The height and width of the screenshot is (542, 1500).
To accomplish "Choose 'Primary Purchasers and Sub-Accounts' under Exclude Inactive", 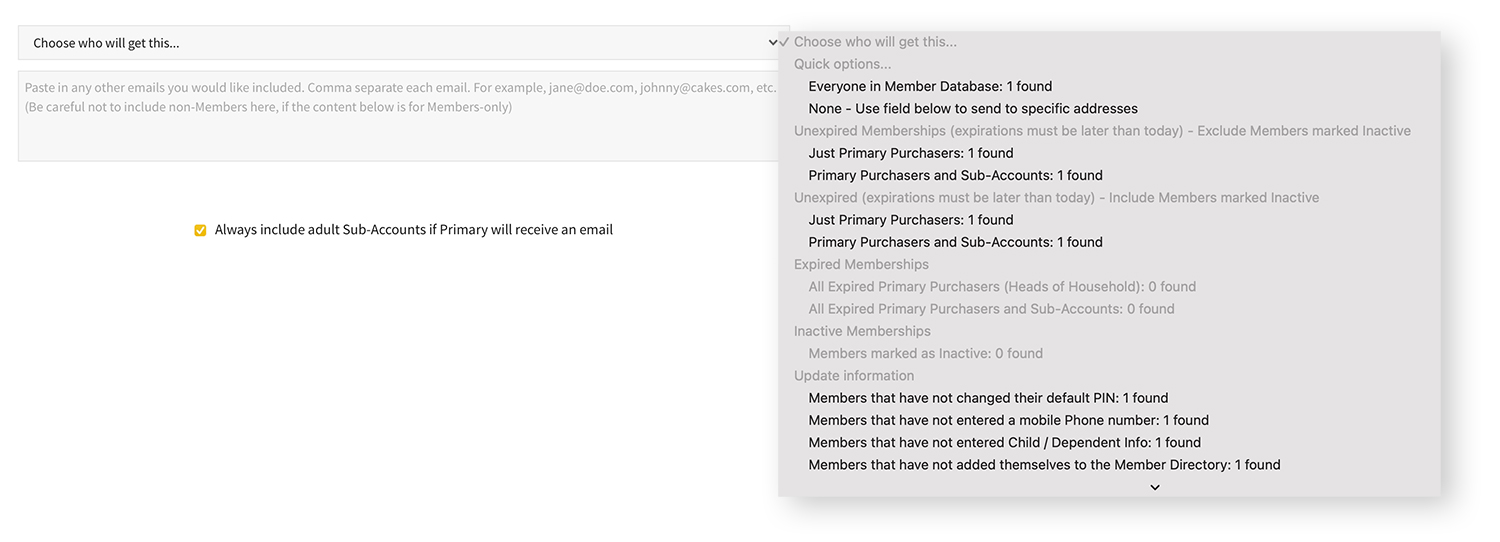I will [955, 175].
